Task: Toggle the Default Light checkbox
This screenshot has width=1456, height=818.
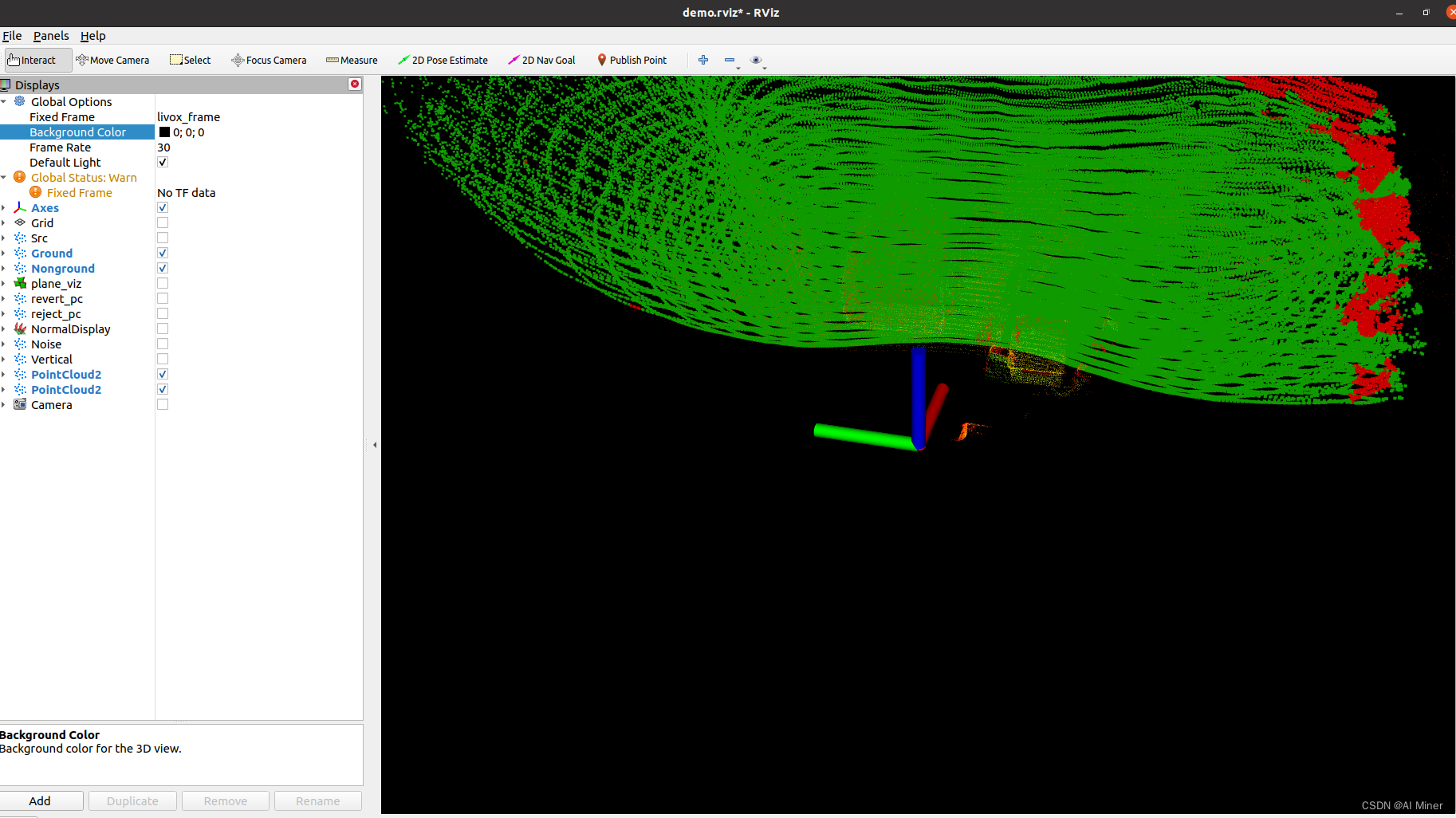Action: coord(163,162)
